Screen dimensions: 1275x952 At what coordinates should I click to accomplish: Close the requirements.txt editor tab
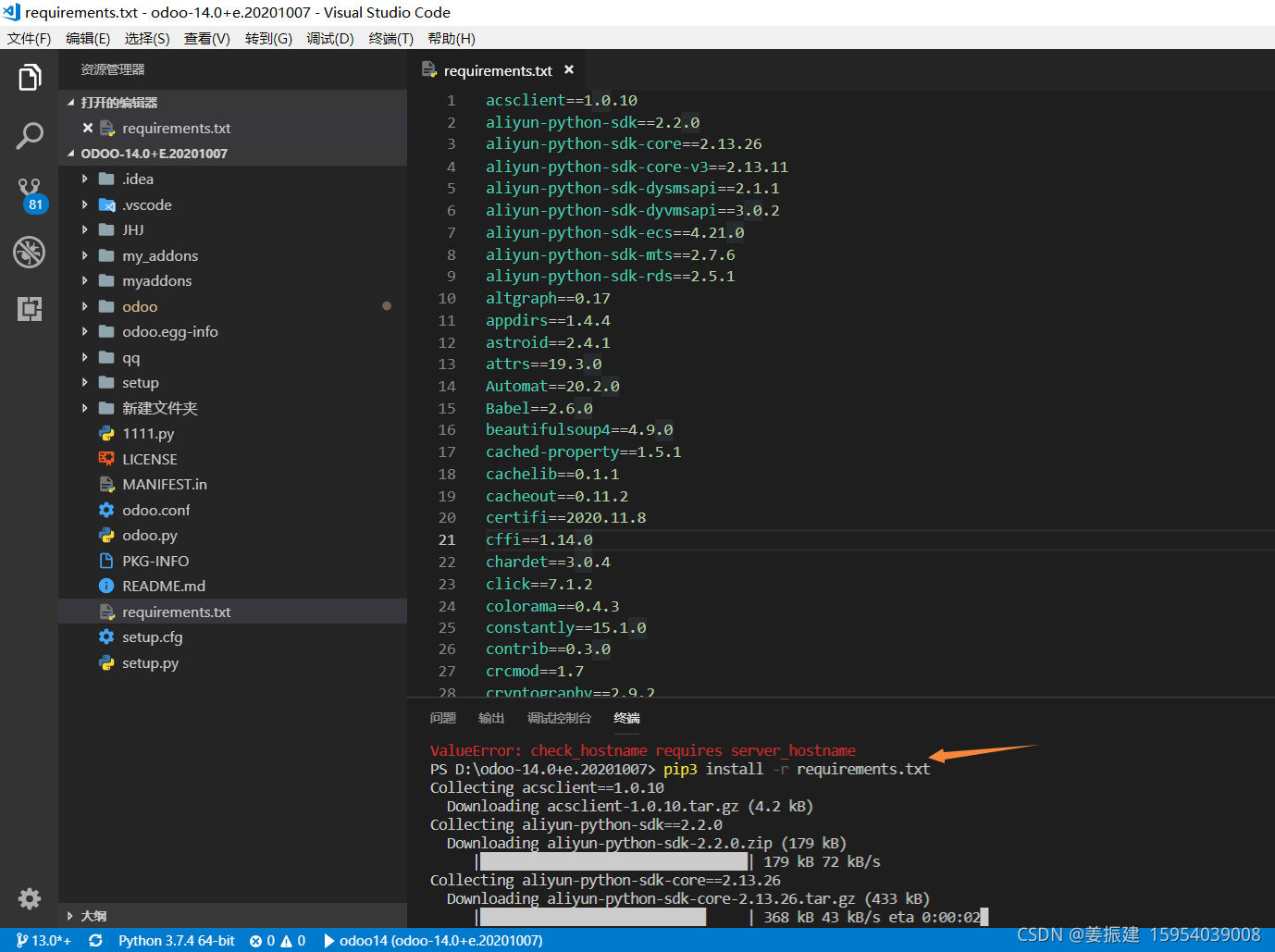(569, 69)
